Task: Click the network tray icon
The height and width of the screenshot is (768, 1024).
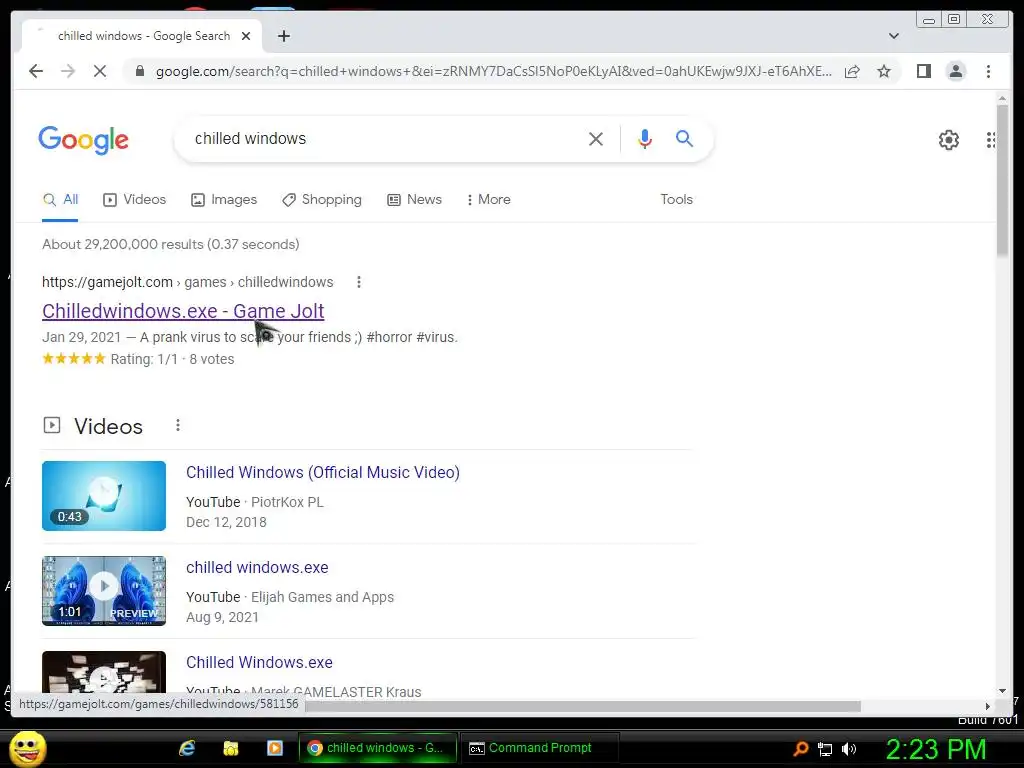Action: coord(825,749)
